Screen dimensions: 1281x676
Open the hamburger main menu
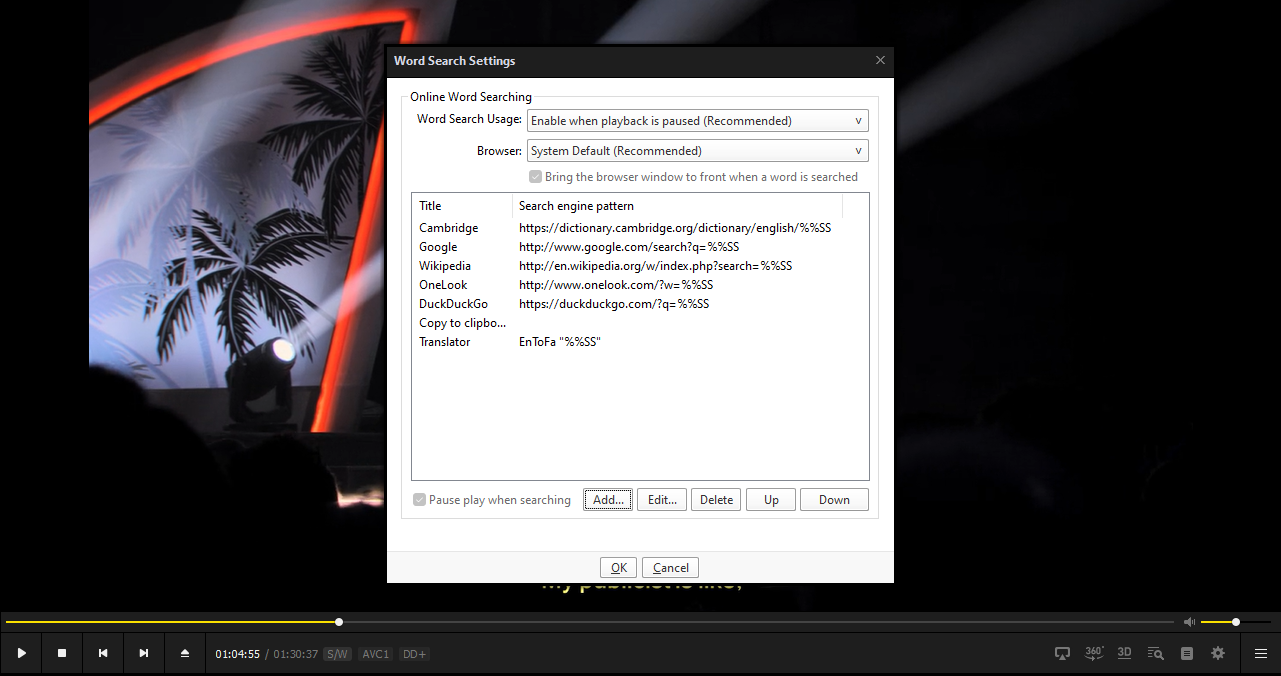pos(1261,653)
